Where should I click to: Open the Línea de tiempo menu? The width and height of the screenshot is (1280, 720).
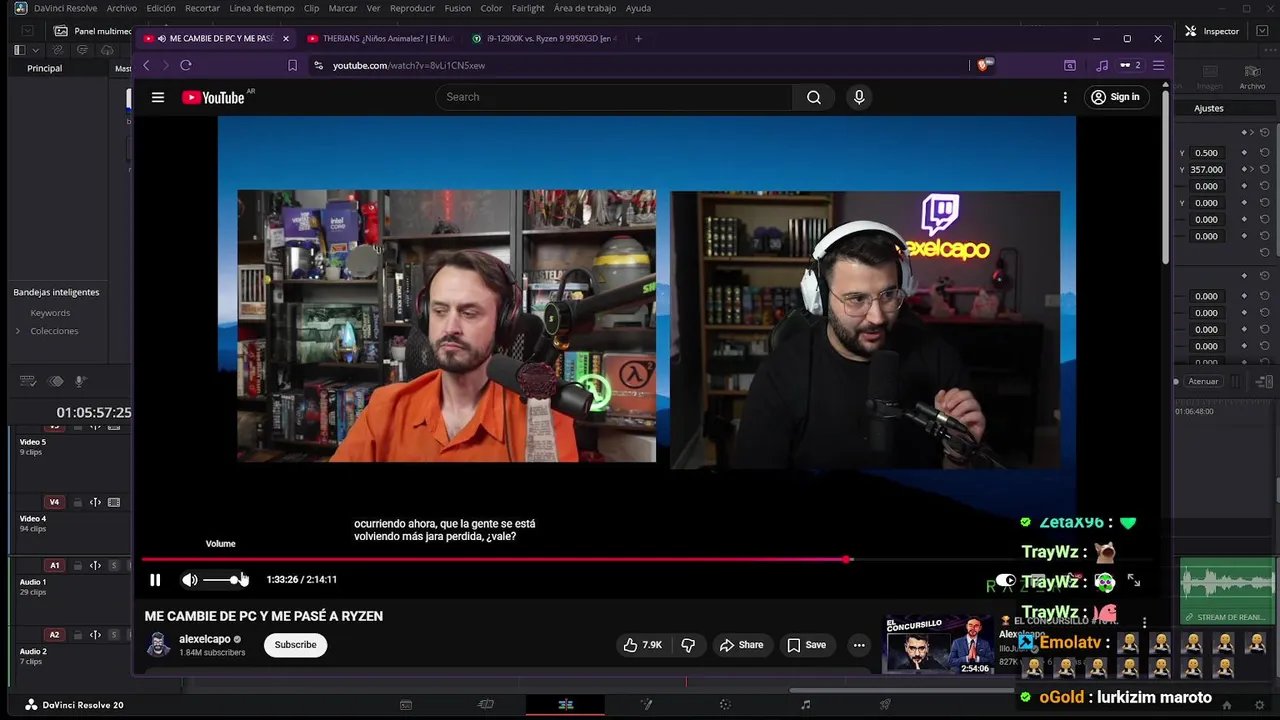tap(262, 8)
